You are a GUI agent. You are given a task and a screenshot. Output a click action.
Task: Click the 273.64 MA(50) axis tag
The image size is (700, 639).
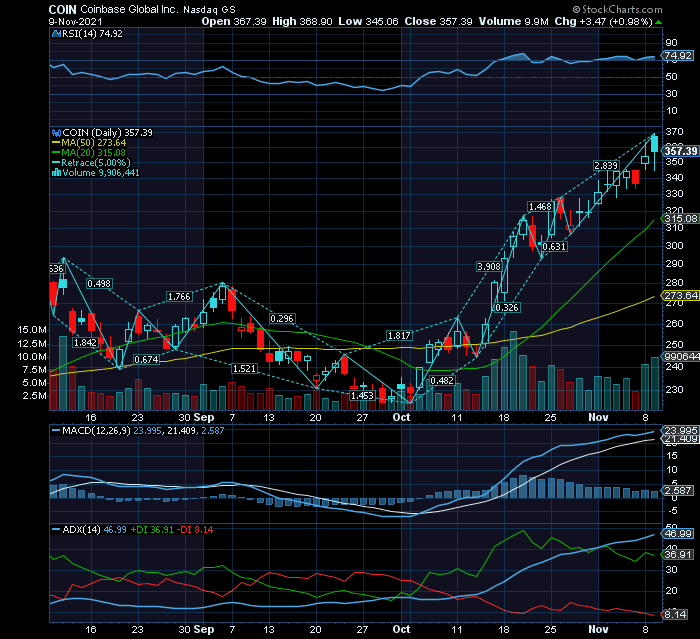click(680, 296)
